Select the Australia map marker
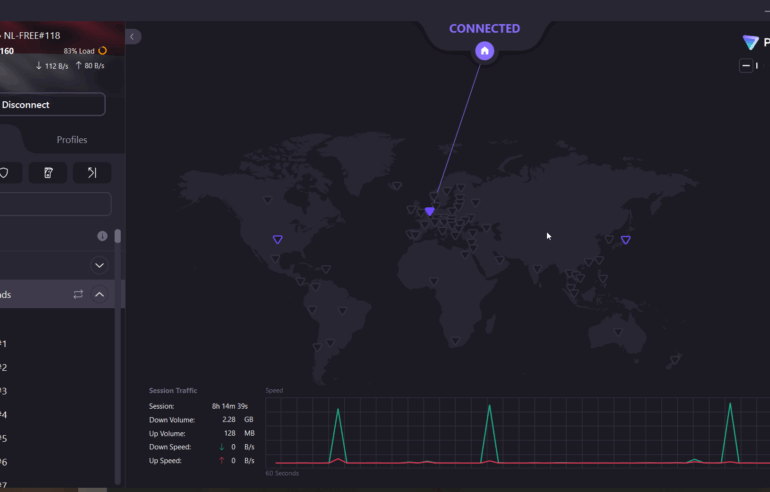Image resolution: width=770 pixels, height=492 pixels. (x=618, y=332)
